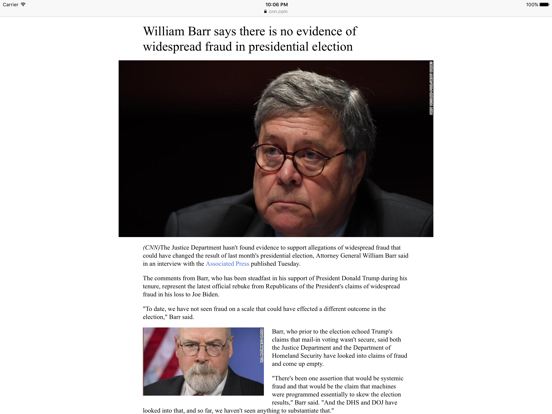552x414 pixels.
Task: Click the quote starting "To date, we have not"
Action: 264,313
